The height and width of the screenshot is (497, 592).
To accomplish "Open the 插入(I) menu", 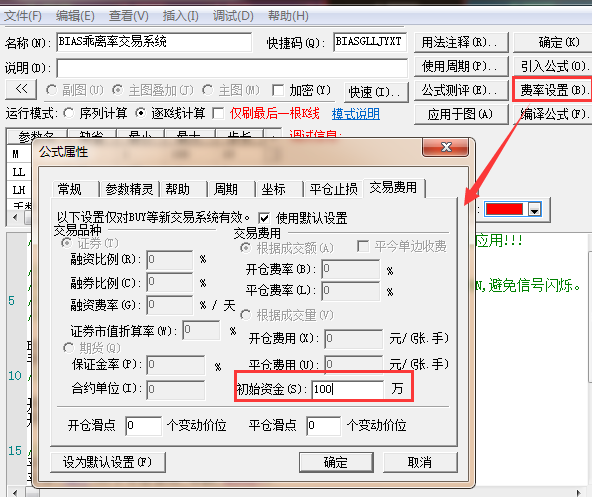I will tap(180, 16).
